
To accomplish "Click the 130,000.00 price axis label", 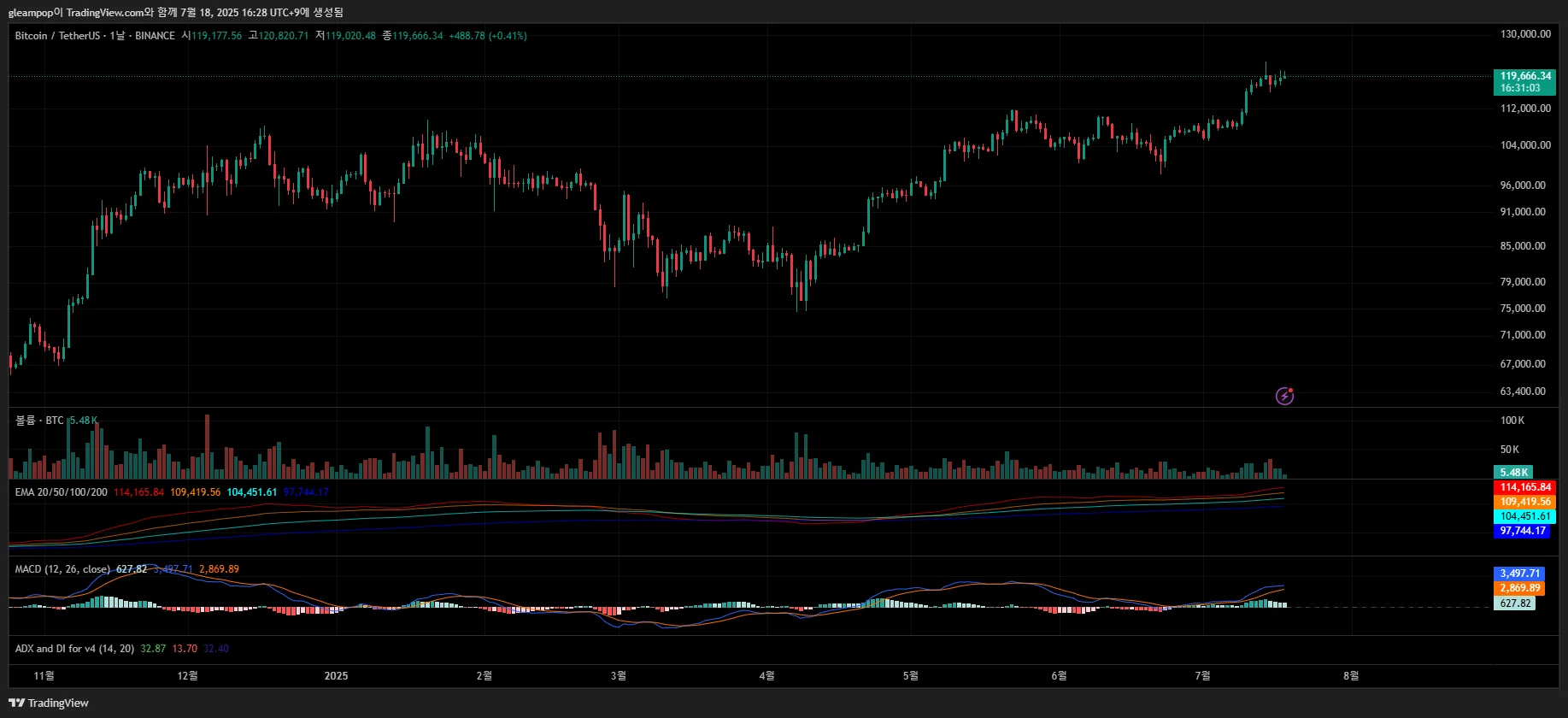I will click(x=1526, y=34).
